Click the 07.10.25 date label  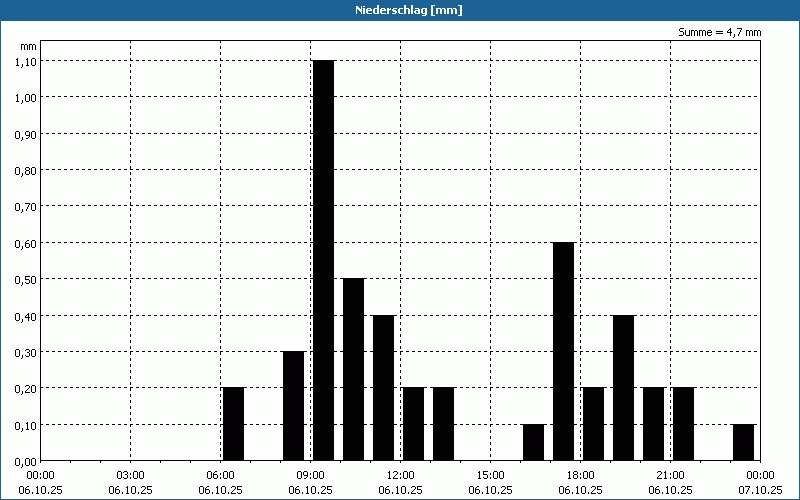coord(760,489)
